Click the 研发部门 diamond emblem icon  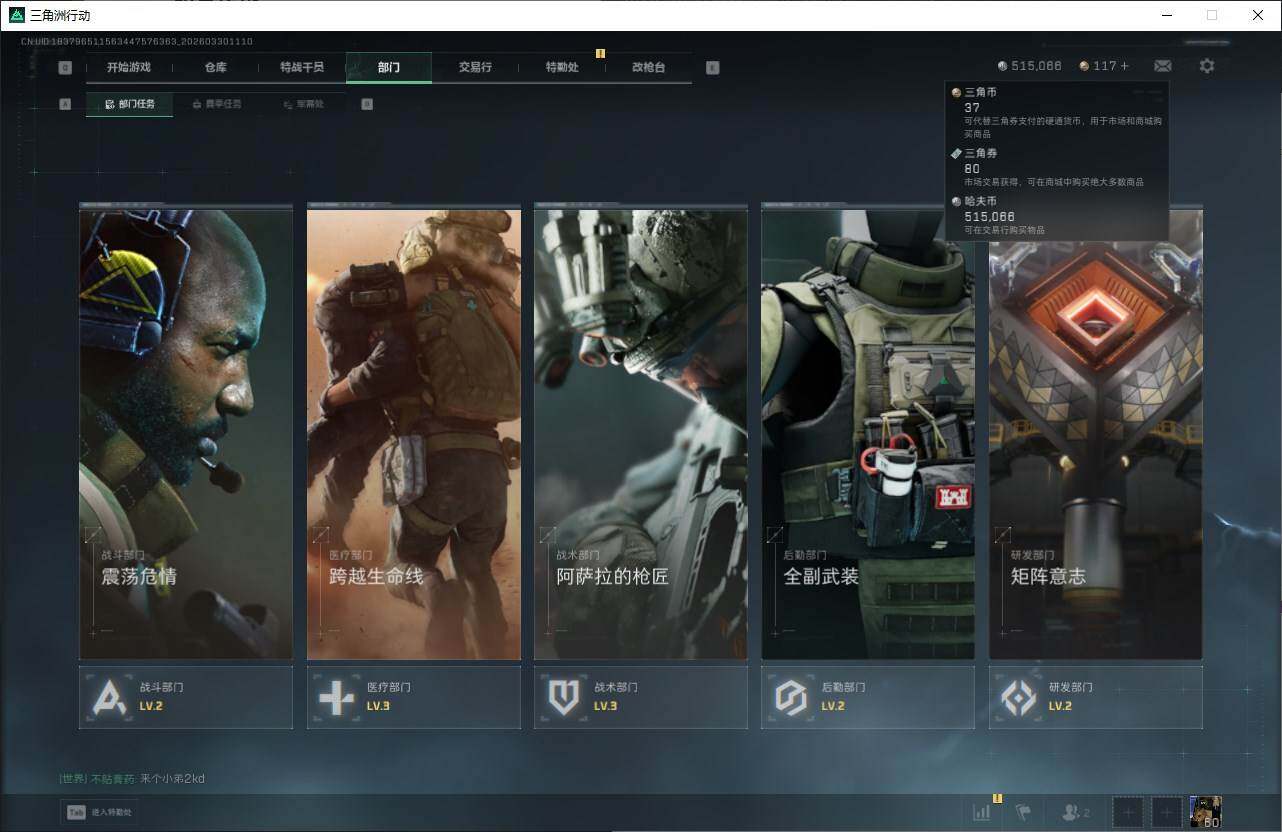click(1018, 697)
